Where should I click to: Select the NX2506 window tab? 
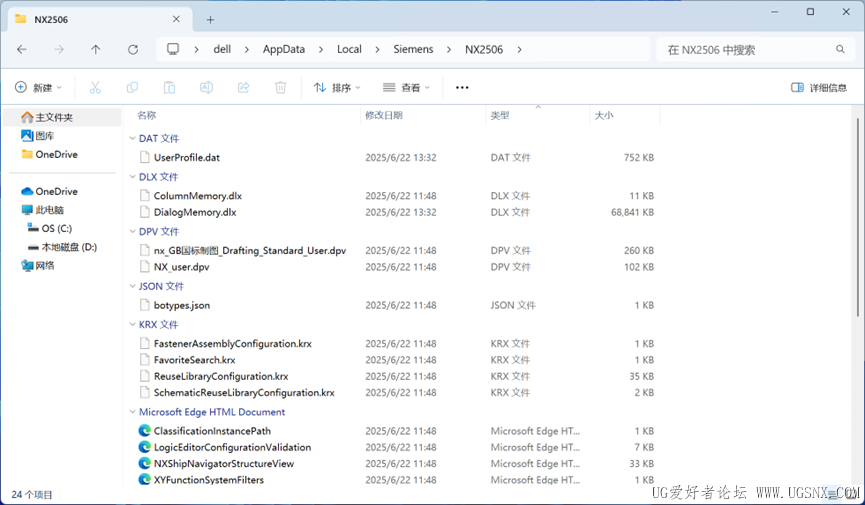coord(99,19)
